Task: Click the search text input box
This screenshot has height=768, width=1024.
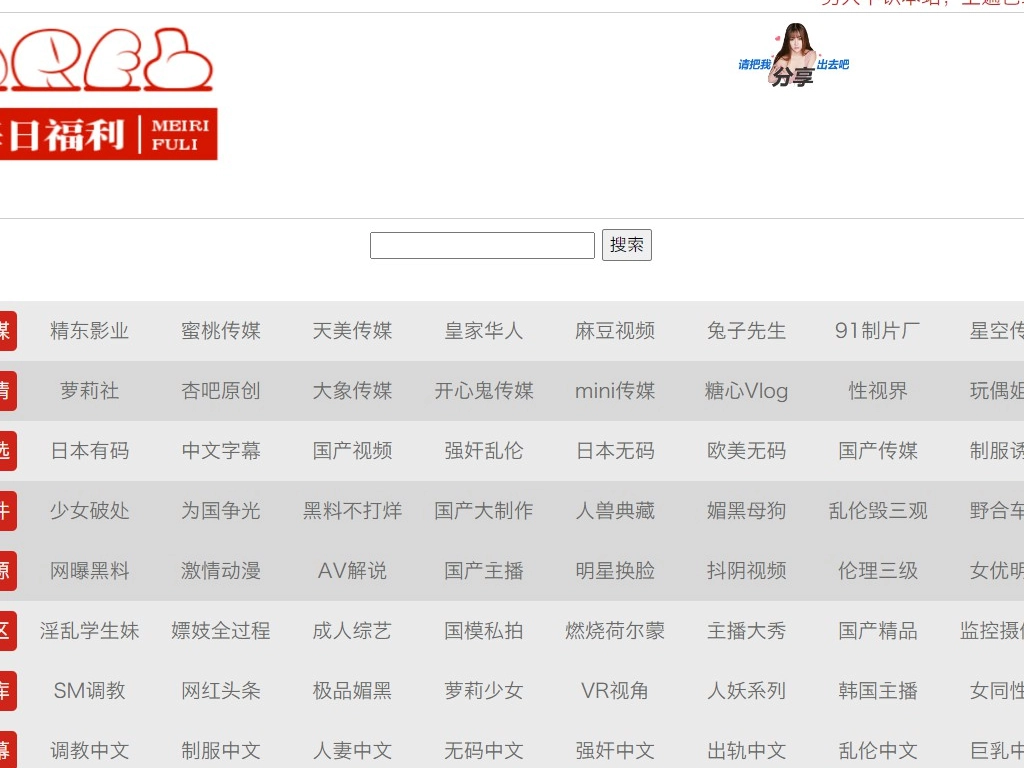Action: point(482,245)
